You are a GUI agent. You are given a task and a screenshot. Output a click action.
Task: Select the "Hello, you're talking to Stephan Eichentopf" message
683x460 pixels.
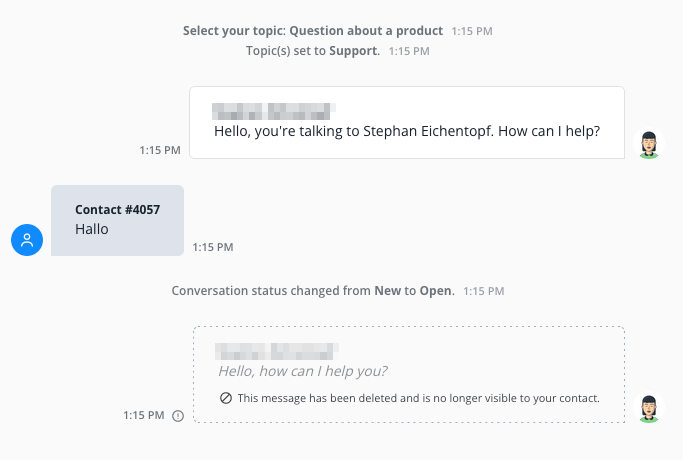tap(406, 130)
